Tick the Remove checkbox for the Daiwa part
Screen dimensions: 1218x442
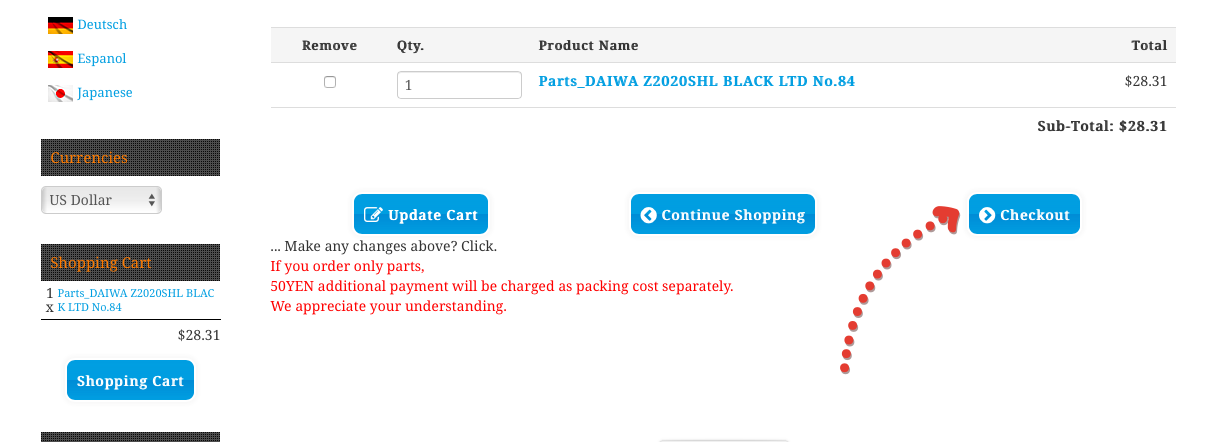tap(330, 82)
